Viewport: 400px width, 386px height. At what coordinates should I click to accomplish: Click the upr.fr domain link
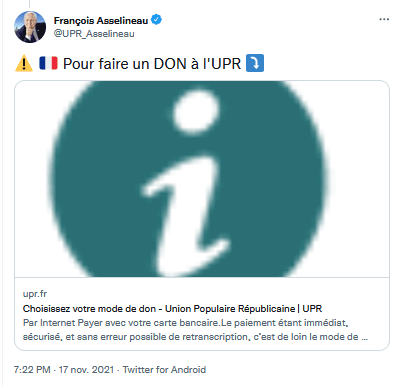[35, 294]
